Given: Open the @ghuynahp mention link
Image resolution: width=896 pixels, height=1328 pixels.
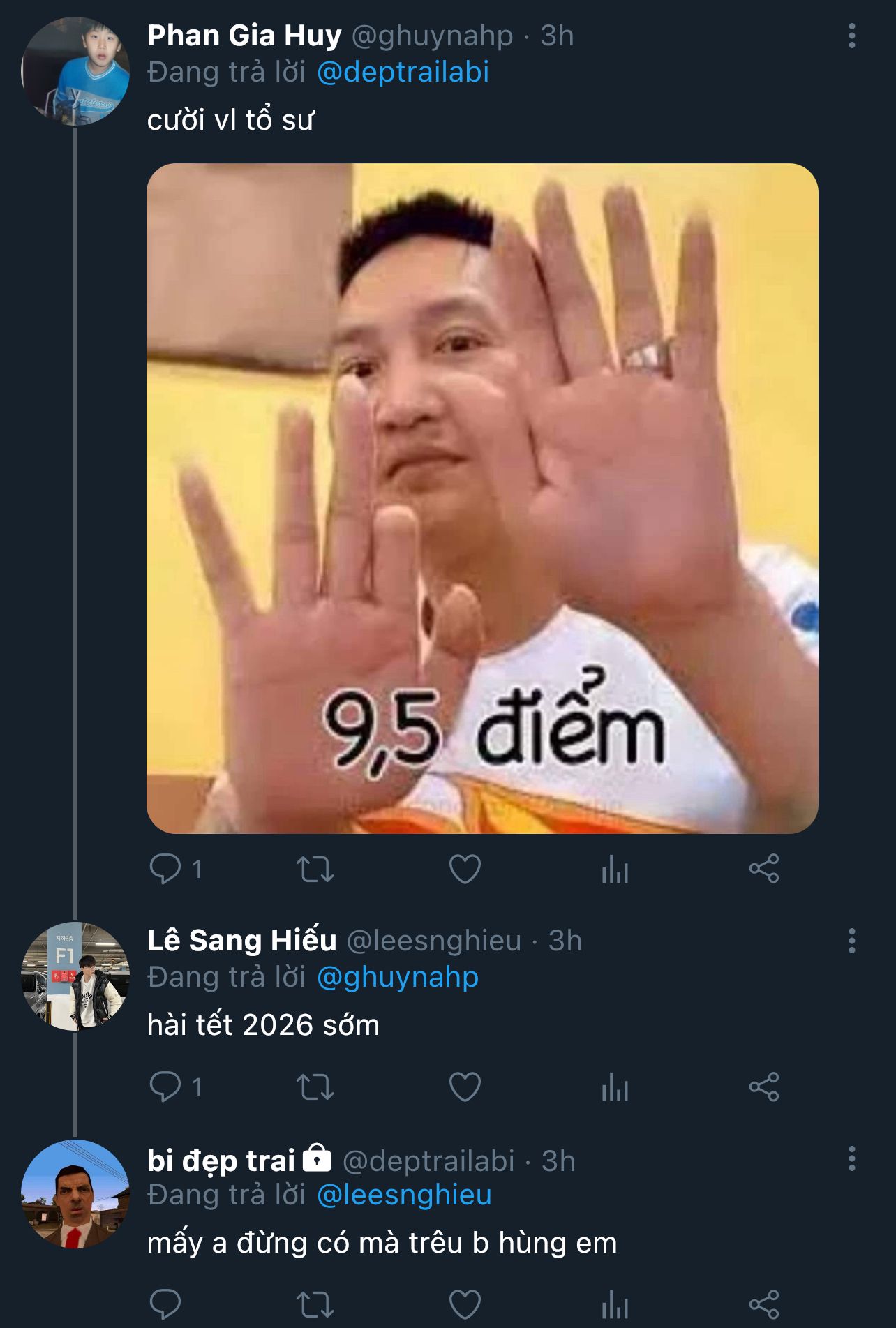Looking at the screenshot, I should [398, 978].
